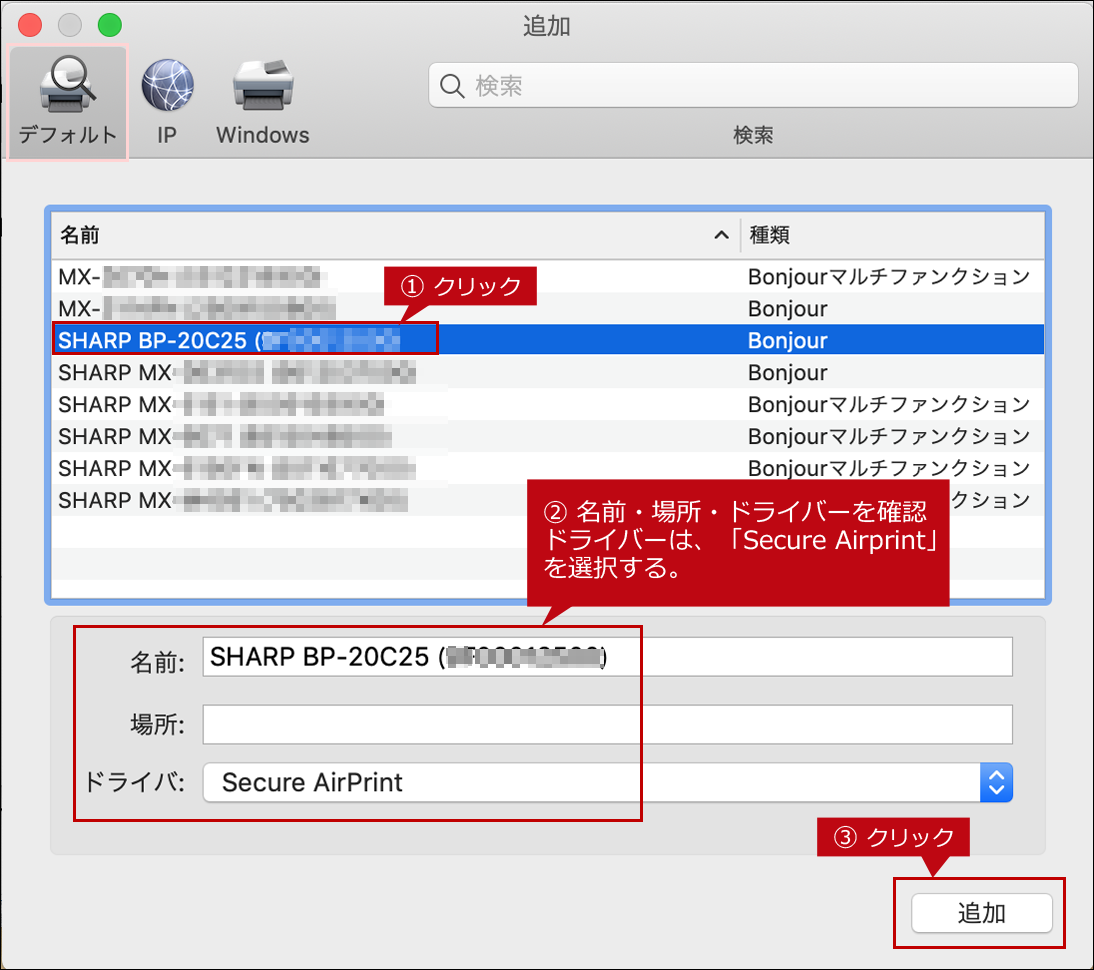Open the ドライバ Secure AirPrint dropdown
1094x970 pixels.
[x=607, y=782]
